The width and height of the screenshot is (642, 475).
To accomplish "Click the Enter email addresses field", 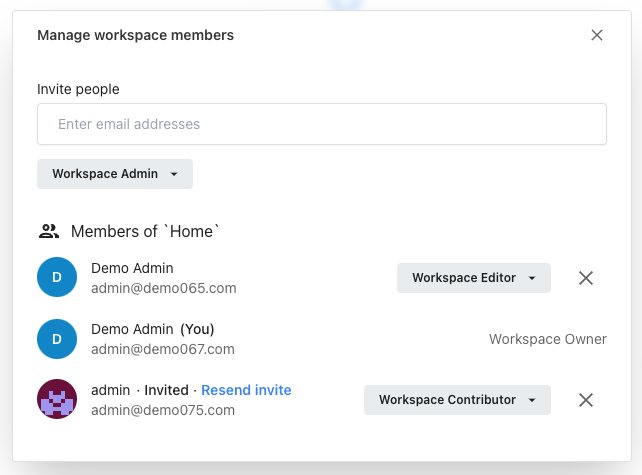I will click(x=321, y=125).
